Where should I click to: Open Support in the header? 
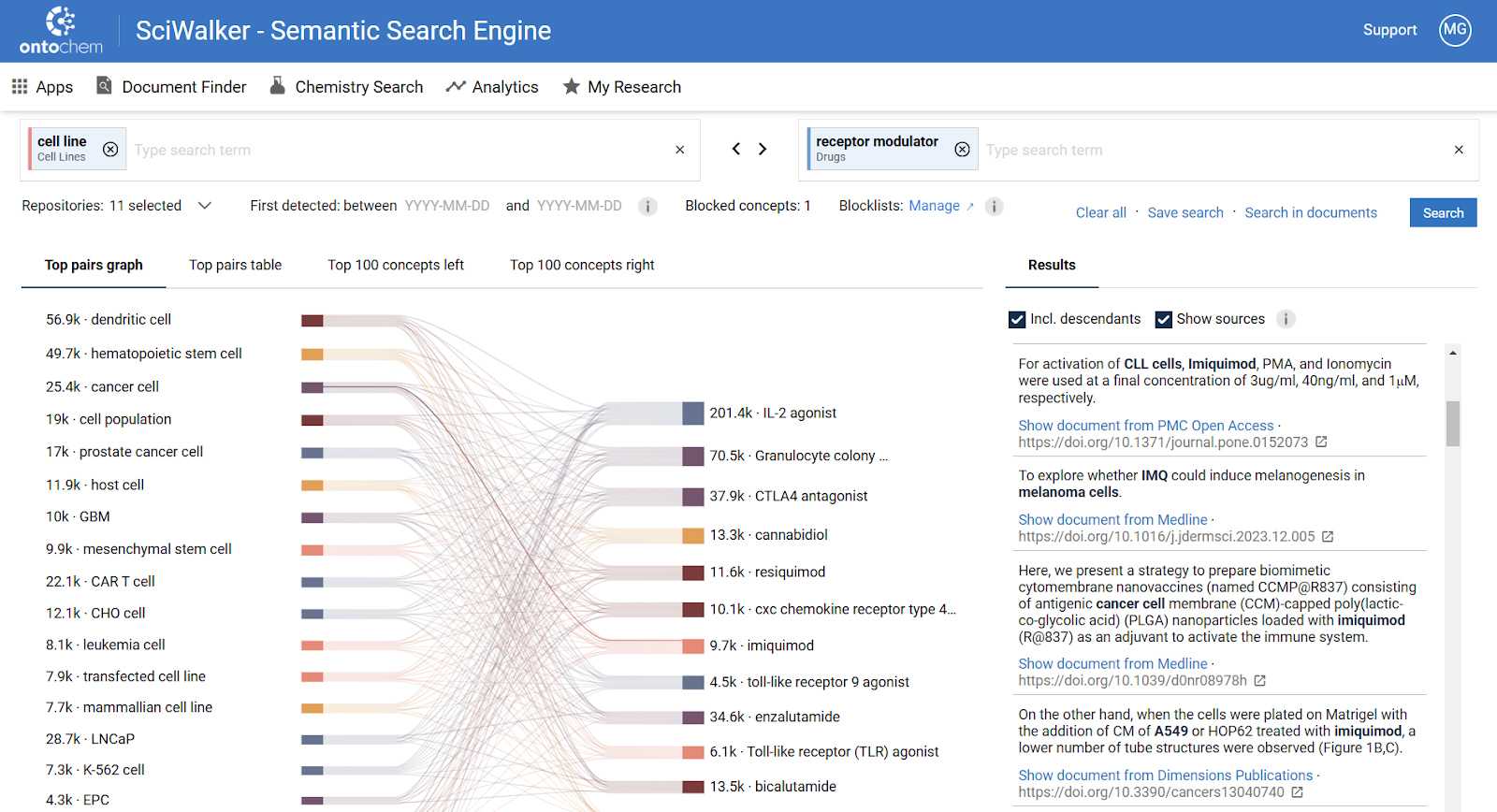pyautogui.click(x=1389, y=30)
